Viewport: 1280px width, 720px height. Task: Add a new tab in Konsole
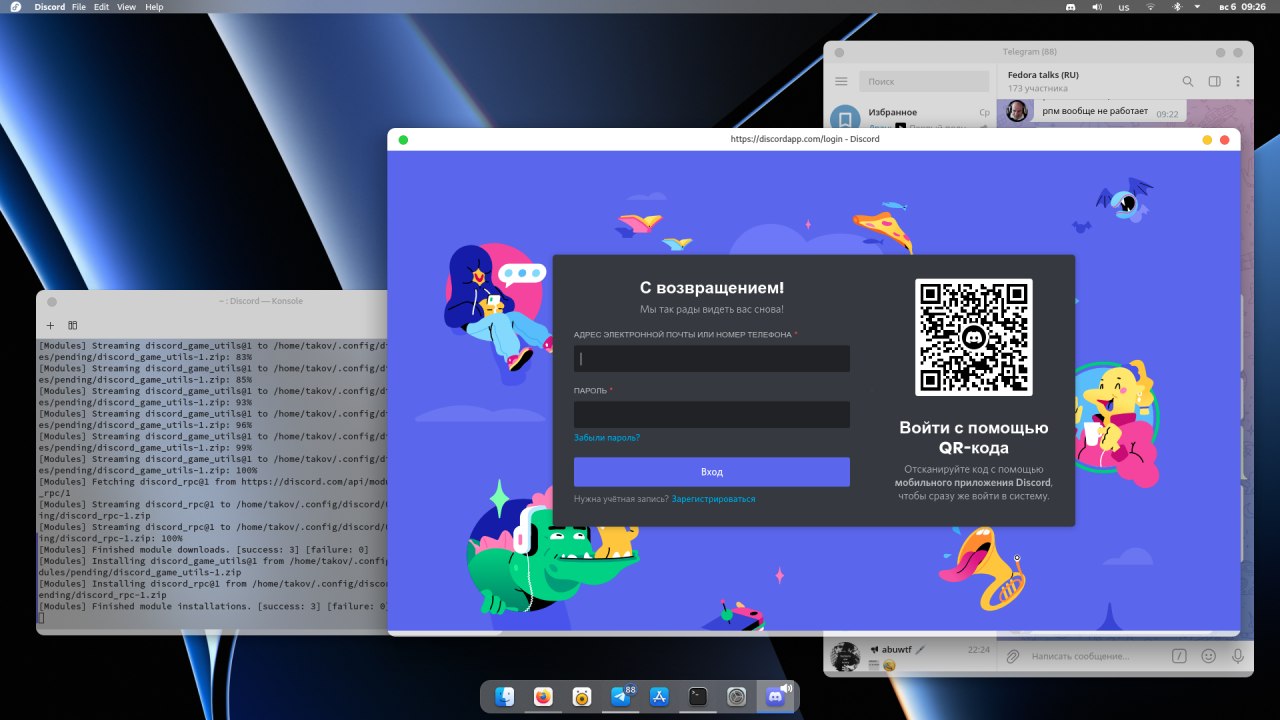click(x=51, y=325)
